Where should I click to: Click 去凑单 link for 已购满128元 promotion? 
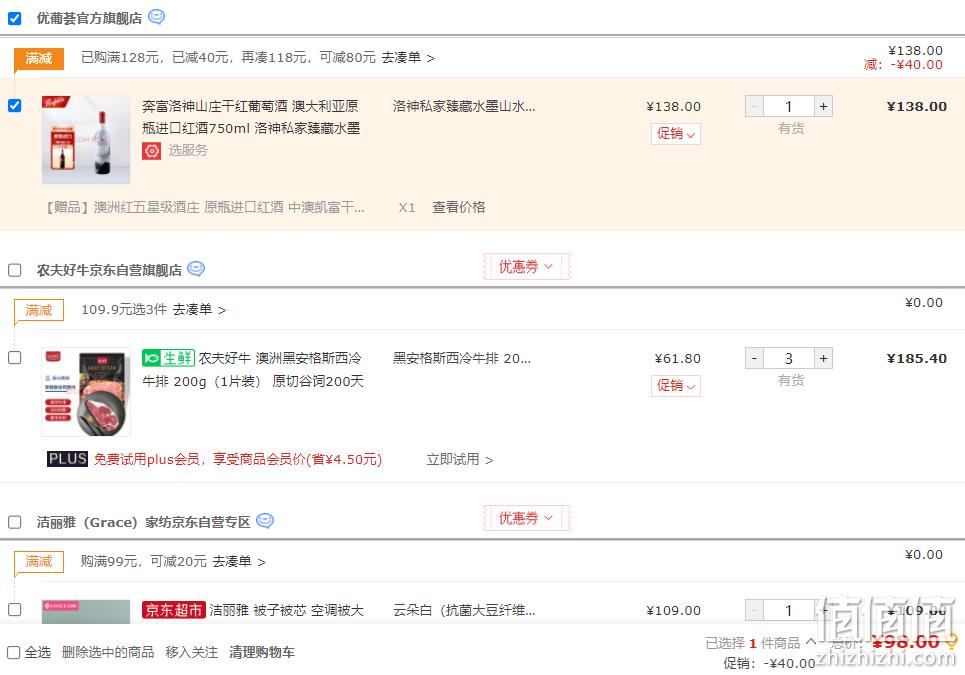408,57
